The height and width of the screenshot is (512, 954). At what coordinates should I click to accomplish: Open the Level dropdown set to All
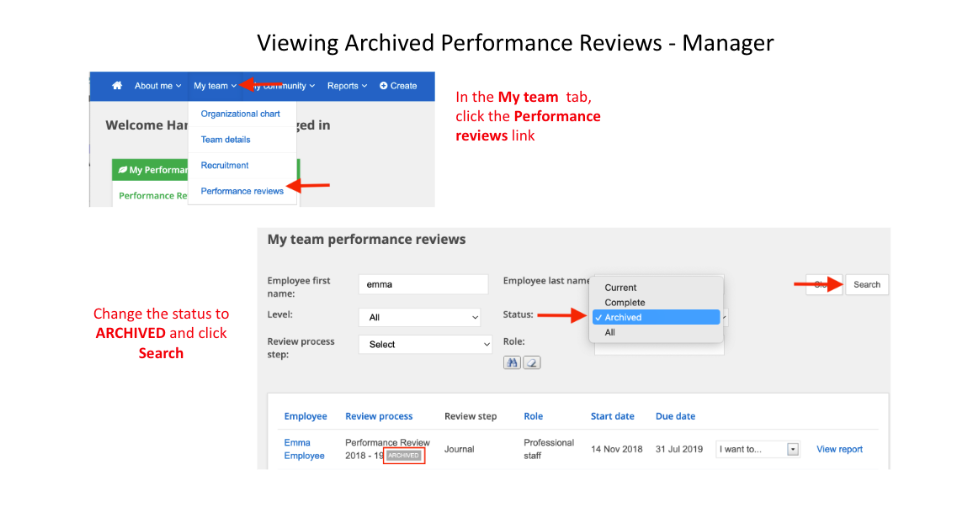pos(420,317)
